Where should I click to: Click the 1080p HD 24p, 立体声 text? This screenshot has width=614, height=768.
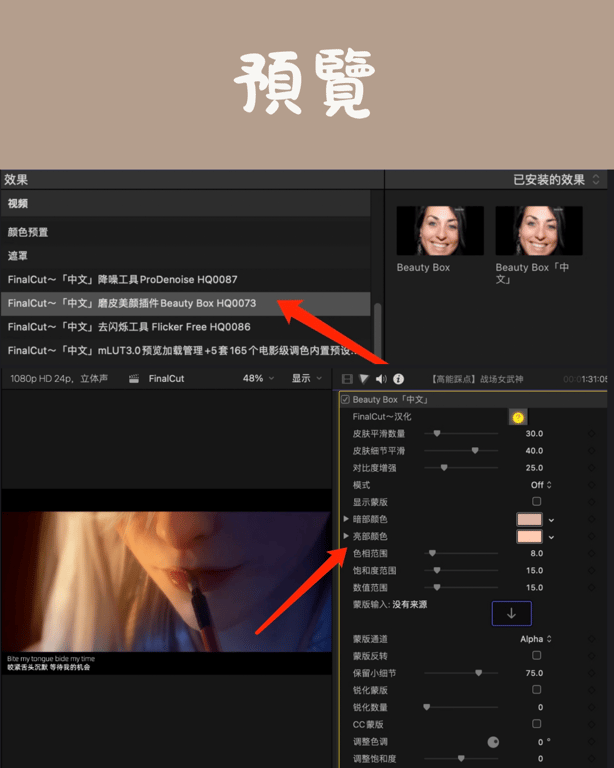(x=59, y=379)
